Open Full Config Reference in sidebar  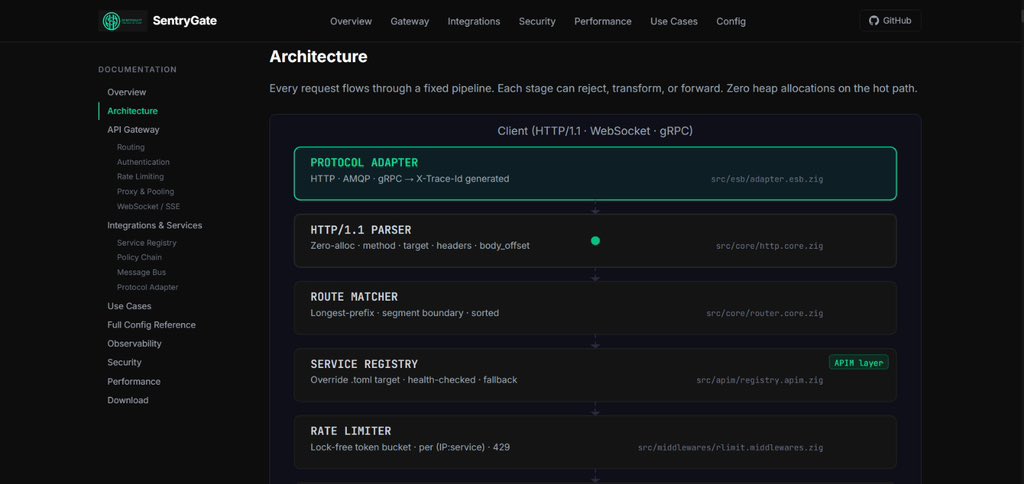pyautogui.click(x=152, y=325)
